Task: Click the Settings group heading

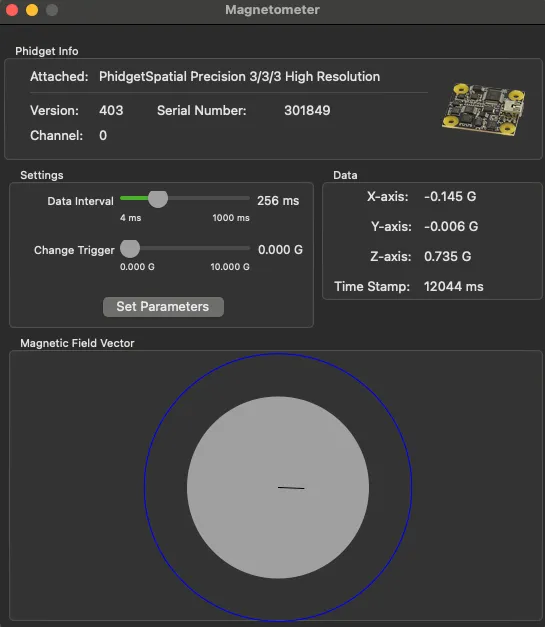Action: [42, 175]
